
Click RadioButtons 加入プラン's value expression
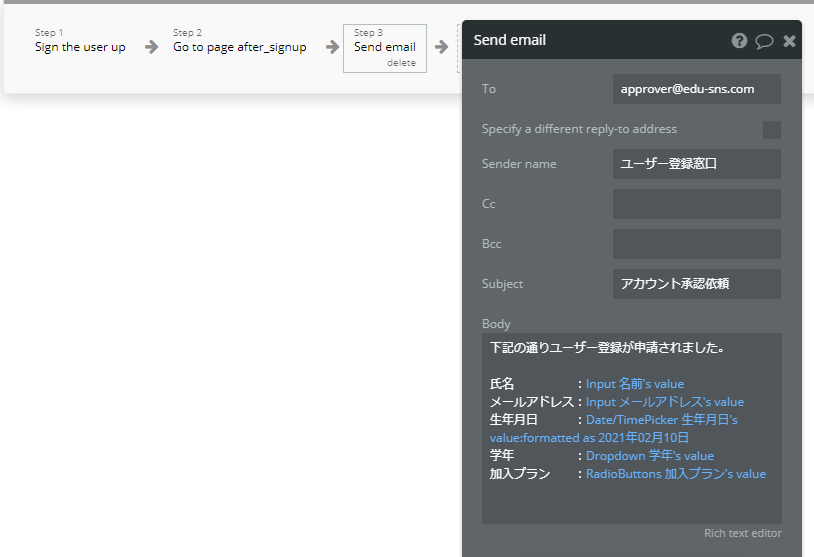coord(676,474)
